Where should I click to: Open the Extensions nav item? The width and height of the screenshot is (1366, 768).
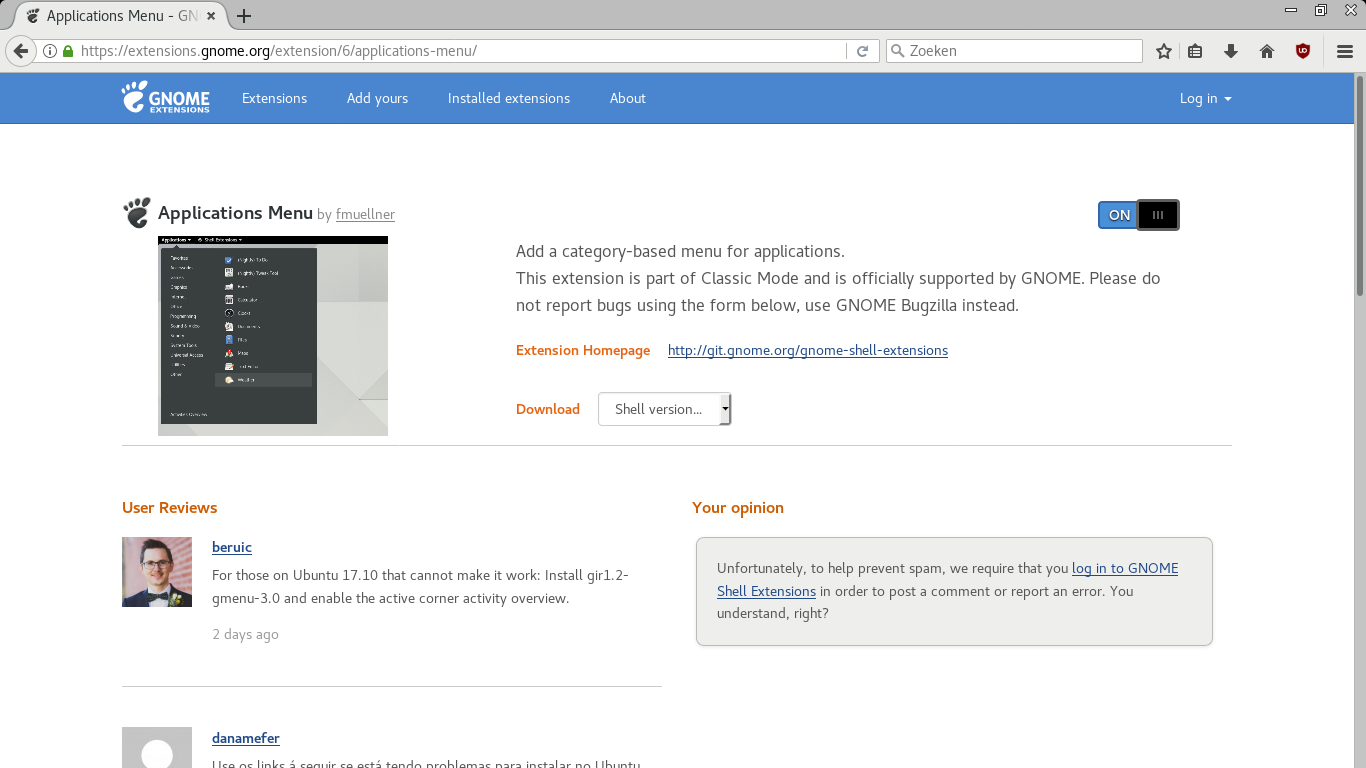[x=274, y=98]
